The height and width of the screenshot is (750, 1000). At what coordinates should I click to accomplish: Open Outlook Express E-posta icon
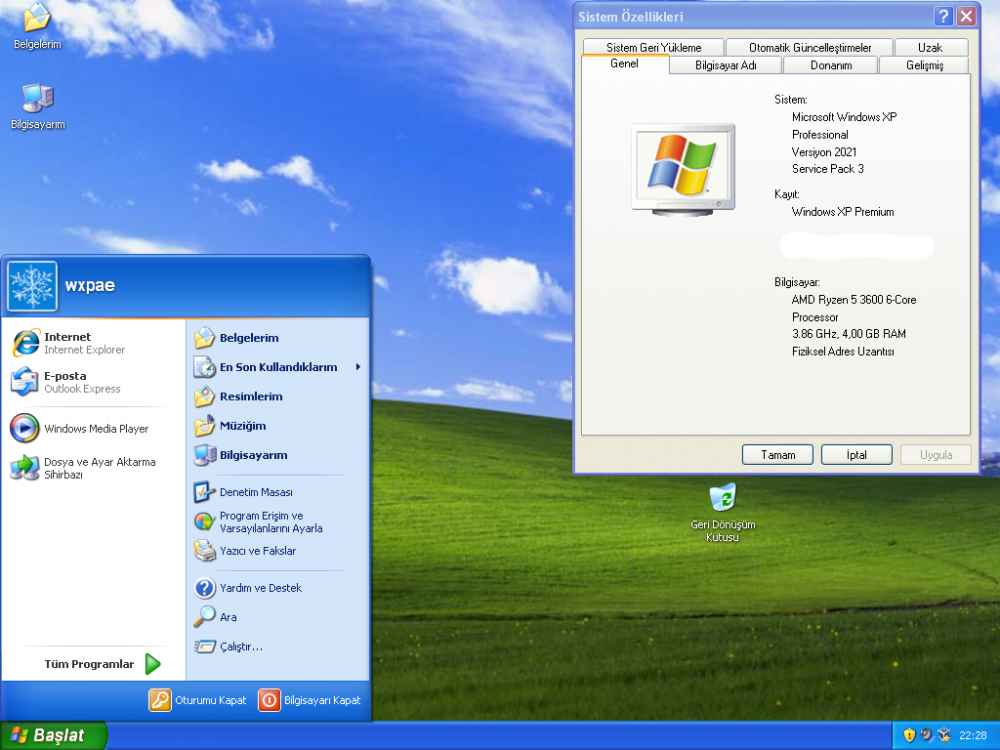pyautogui.click(x=25, y=381)
